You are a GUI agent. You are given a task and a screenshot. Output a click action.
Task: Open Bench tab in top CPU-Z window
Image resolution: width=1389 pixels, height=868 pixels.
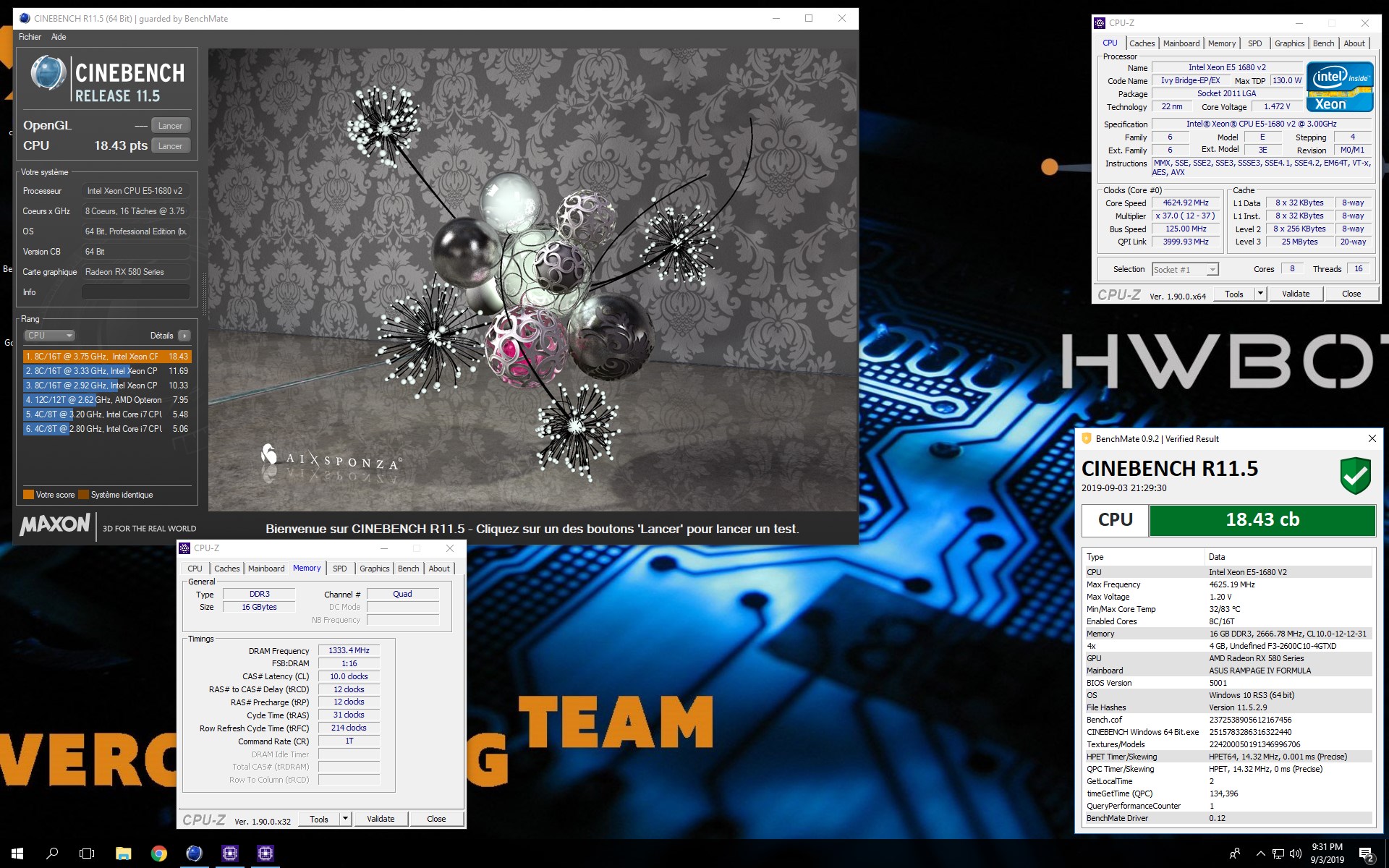1323,43
